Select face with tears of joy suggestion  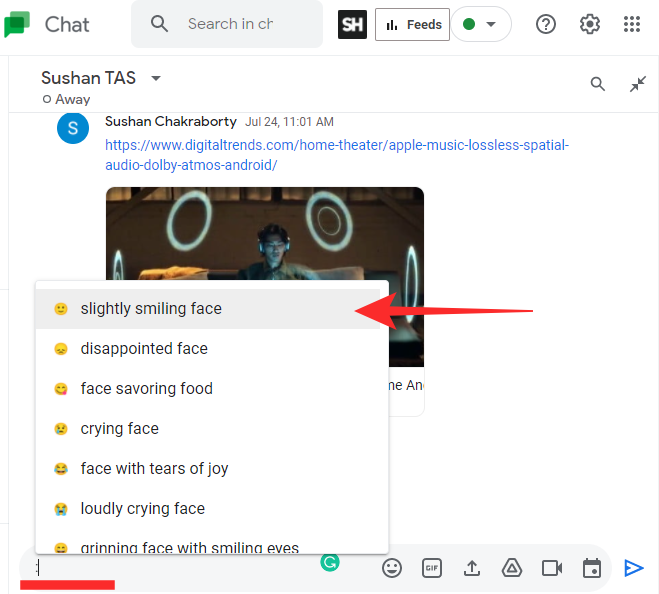pos(208,469)
